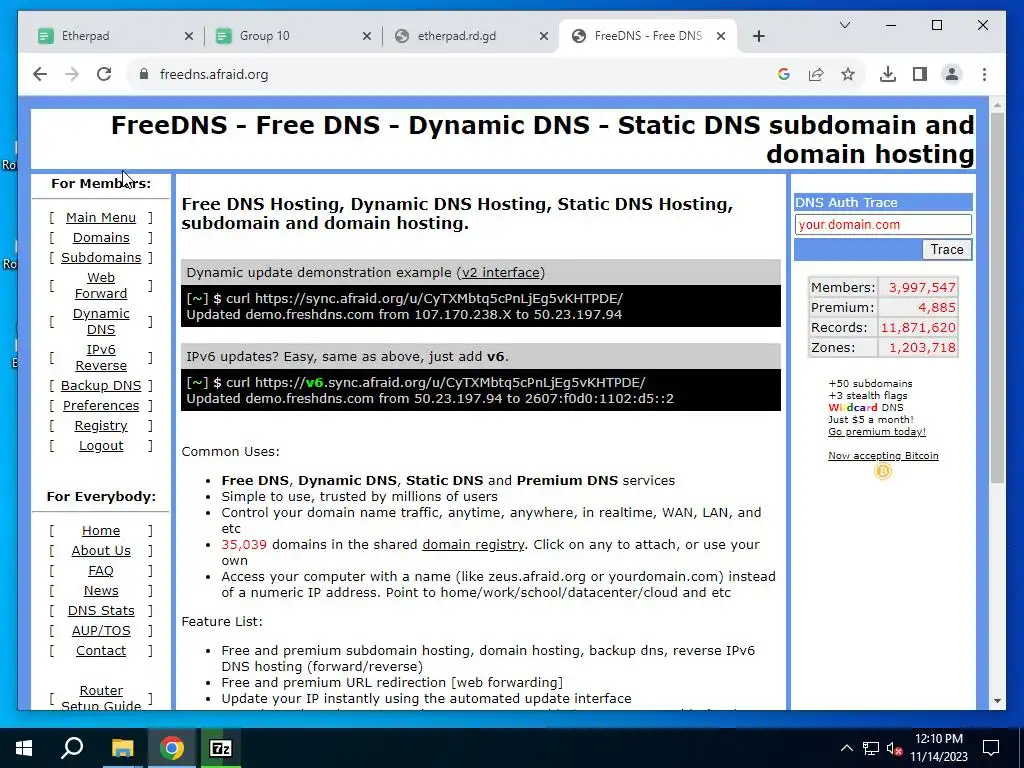The image size is (1024, 768).
Task: Click the Now accepting Bitcoin link
Action: [x=883, y=456]
